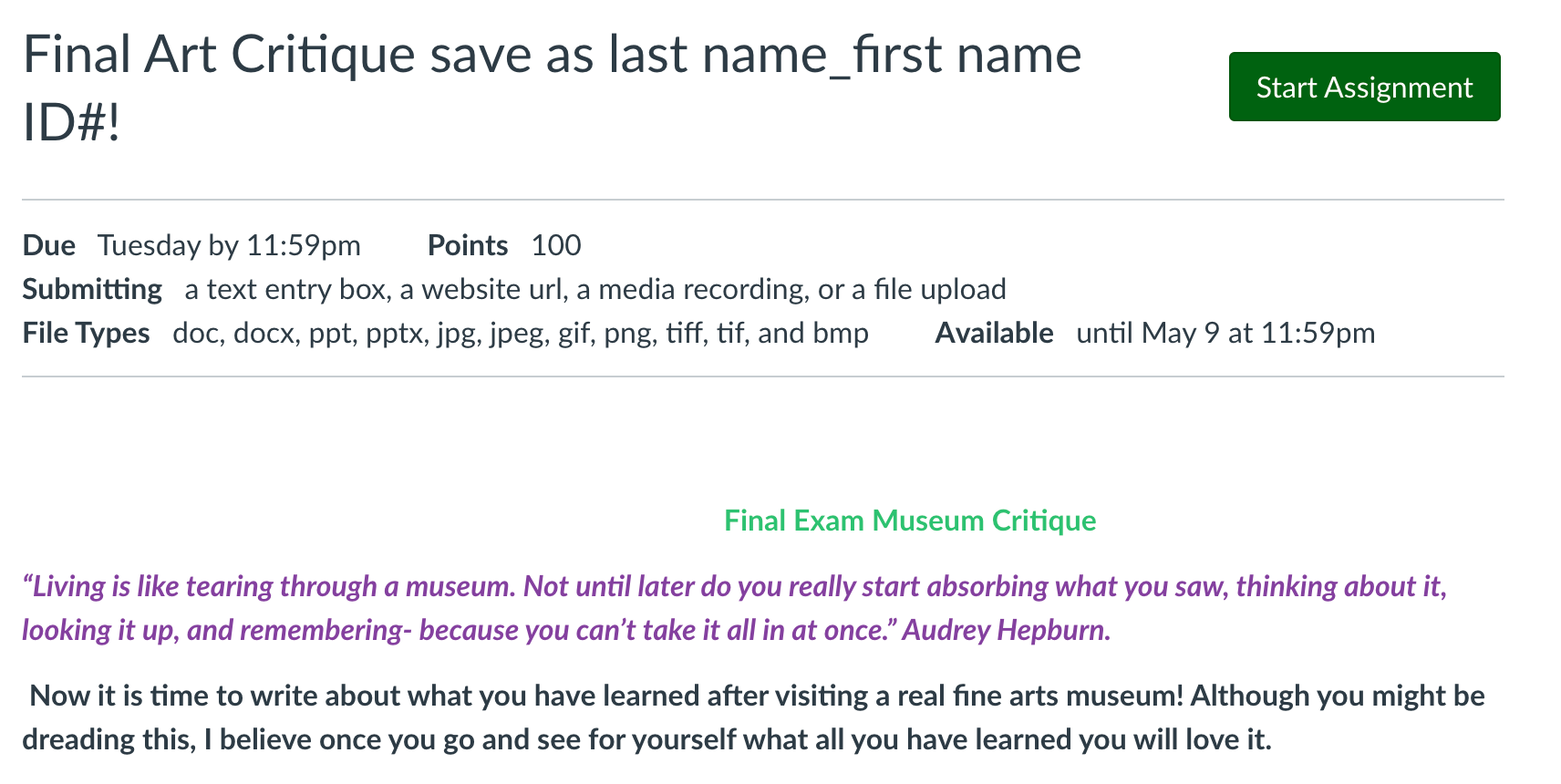This screenshot has width=1561, height=784.
Task: Click the line beginning dreading this, I believe
Action: [x=646, y=739]
